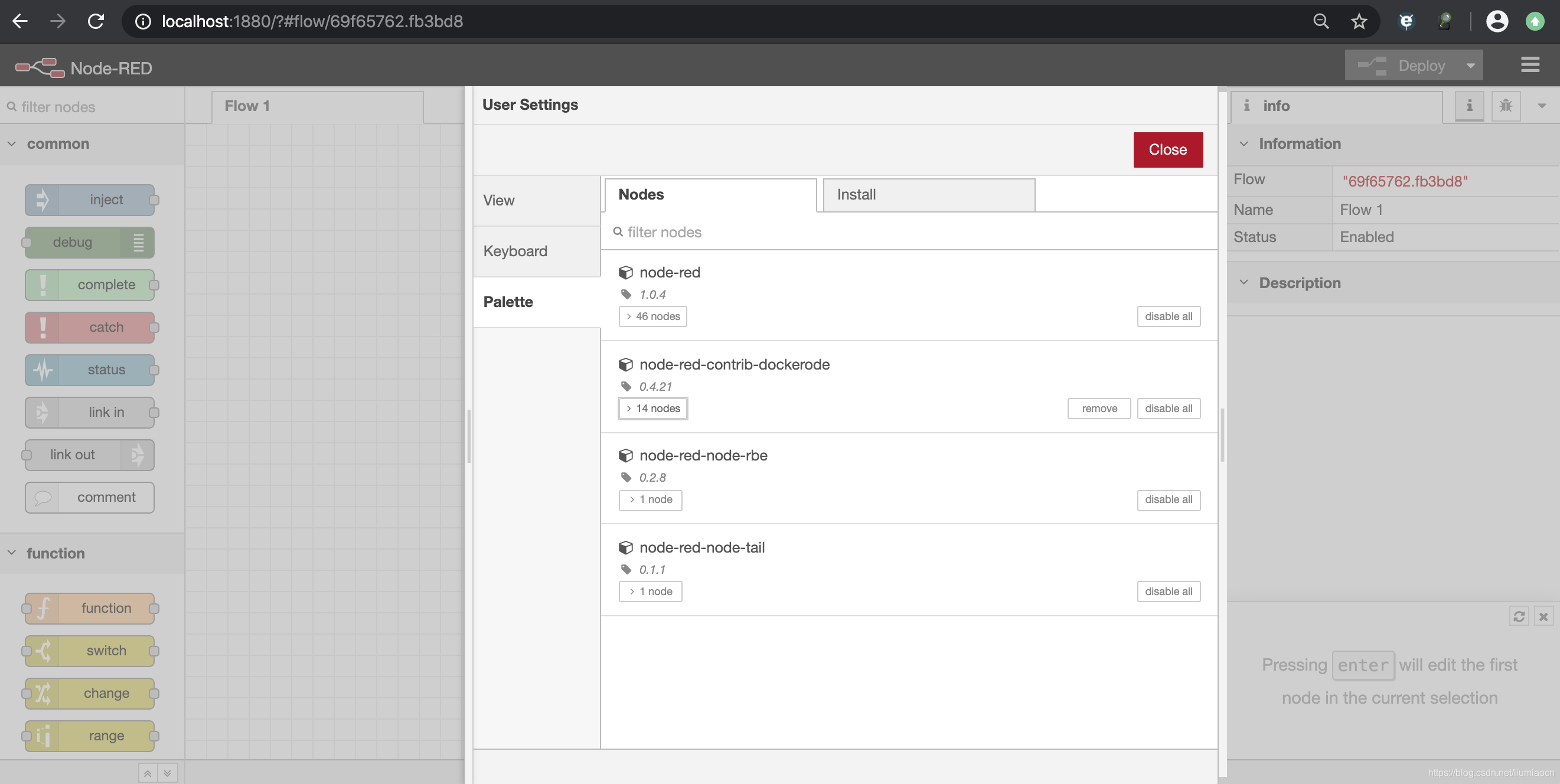Disable all node-red core nodes
This screenshot has height=784, width=1560.
[x=1168, y=316]
